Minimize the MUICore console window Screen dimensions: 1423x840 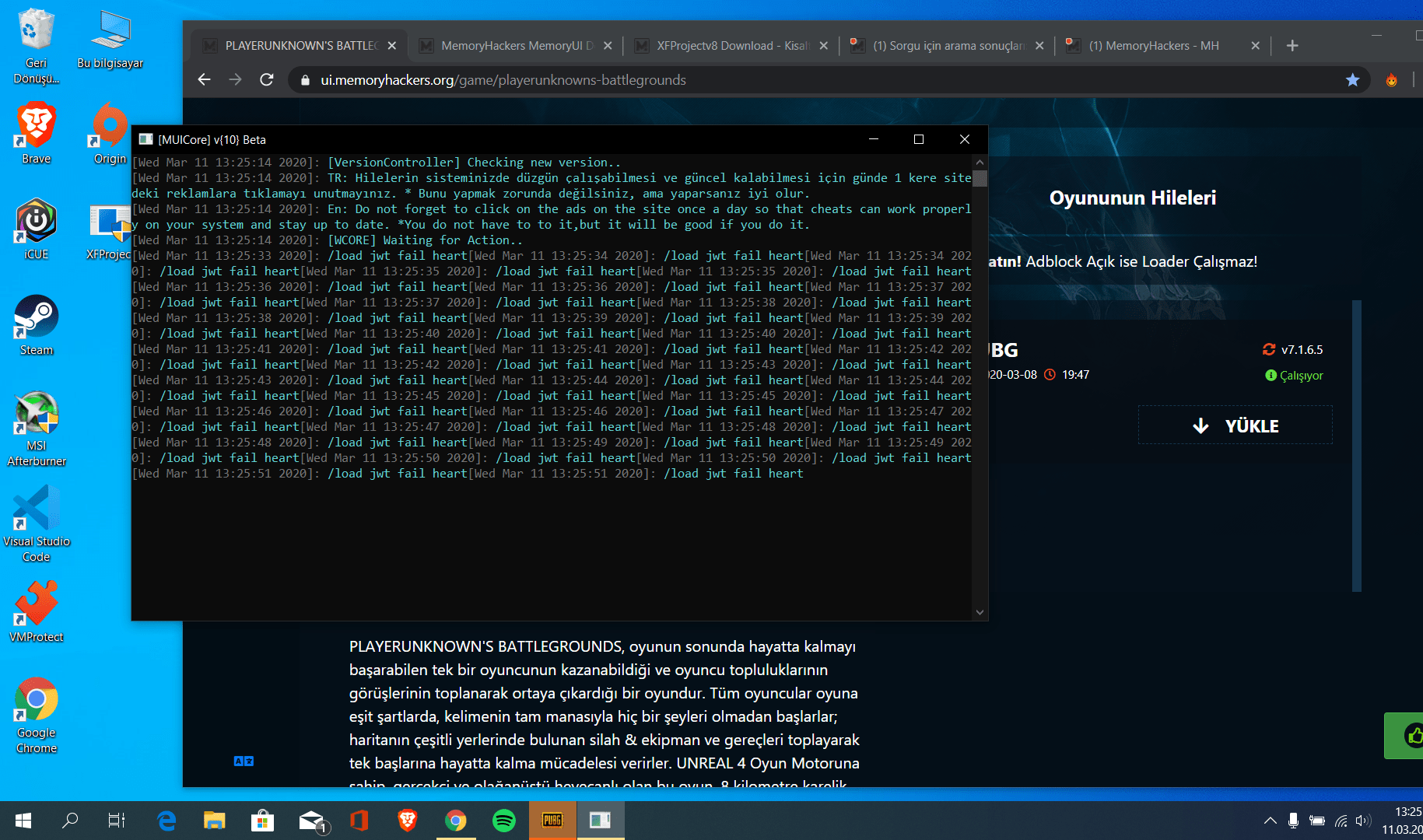(x=874, y=139)
